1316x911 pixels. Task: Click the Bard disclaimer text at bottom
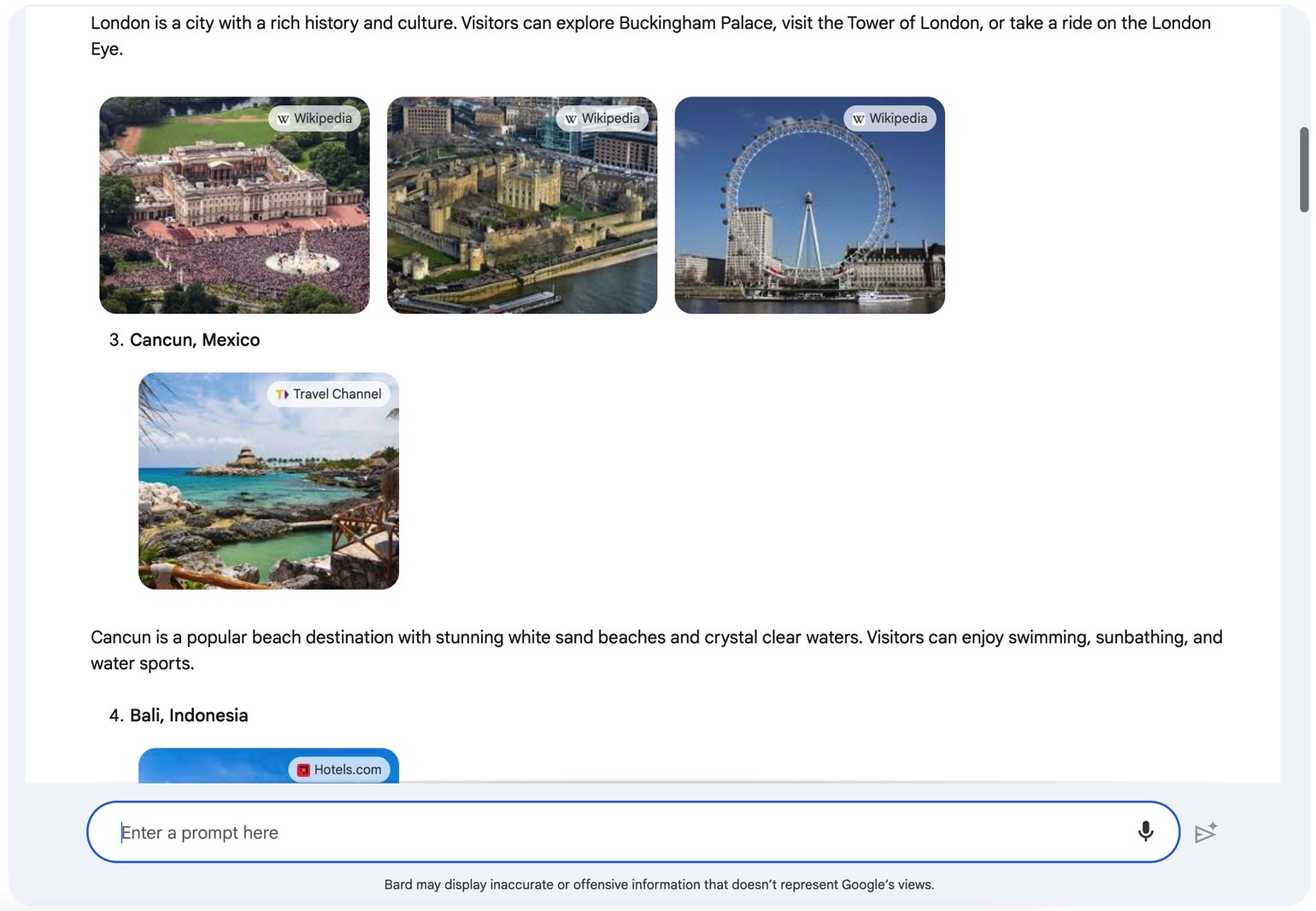(659, 885)
